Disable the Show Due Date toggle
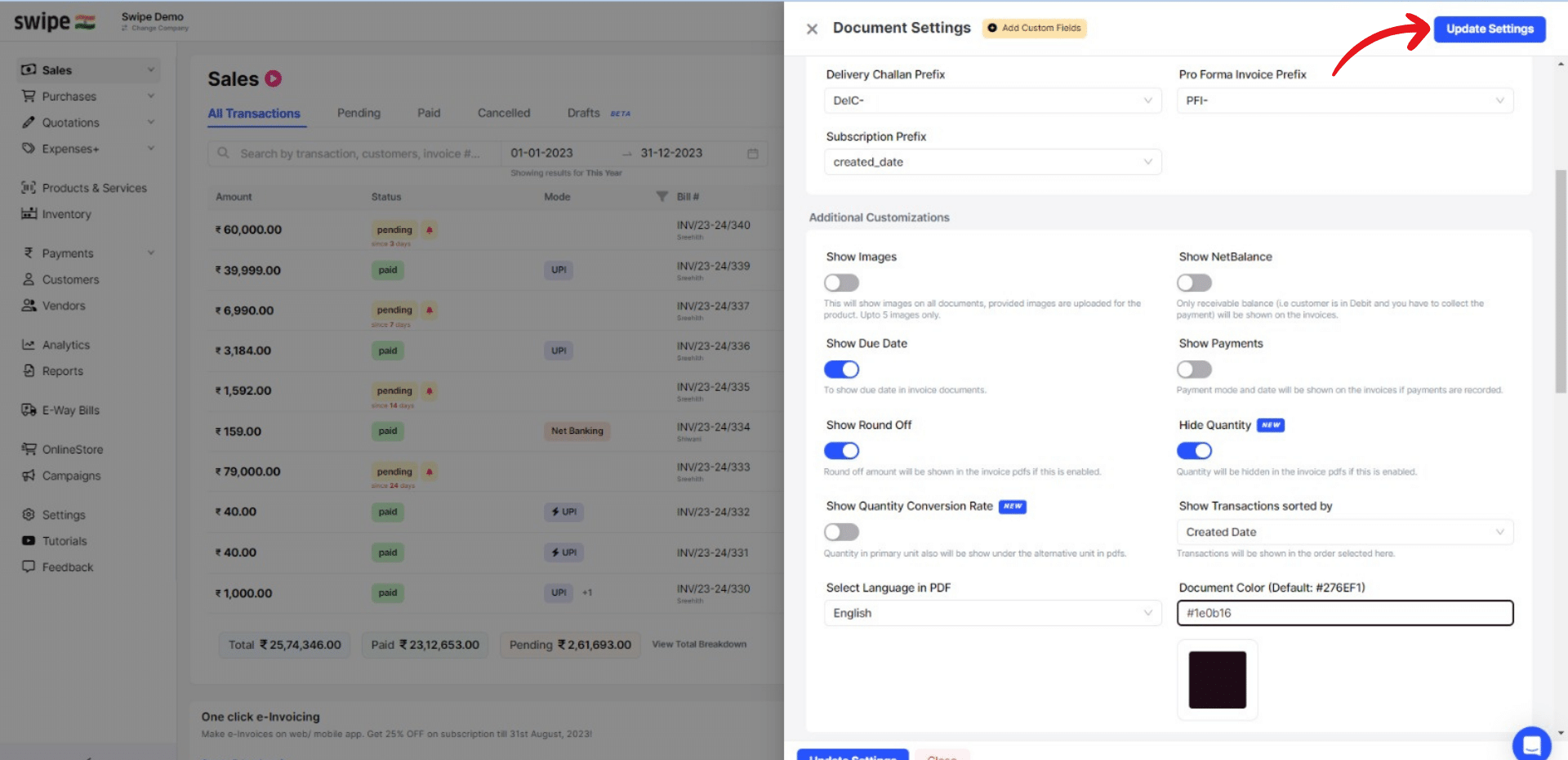 tap(841, 369)
